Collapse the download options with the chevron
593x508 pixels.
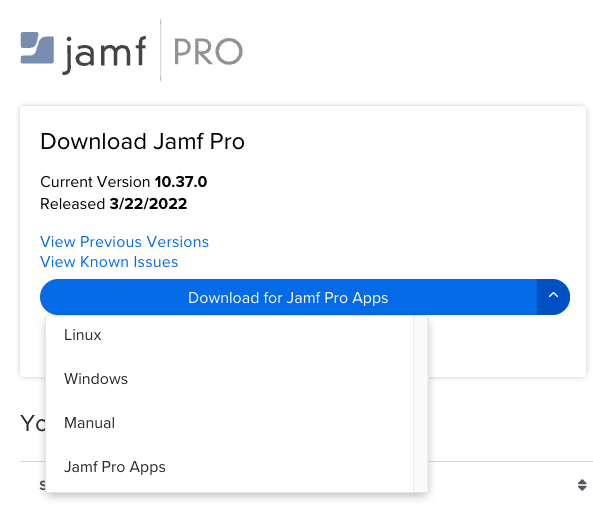pyautogui.click(x=553, y=297)
